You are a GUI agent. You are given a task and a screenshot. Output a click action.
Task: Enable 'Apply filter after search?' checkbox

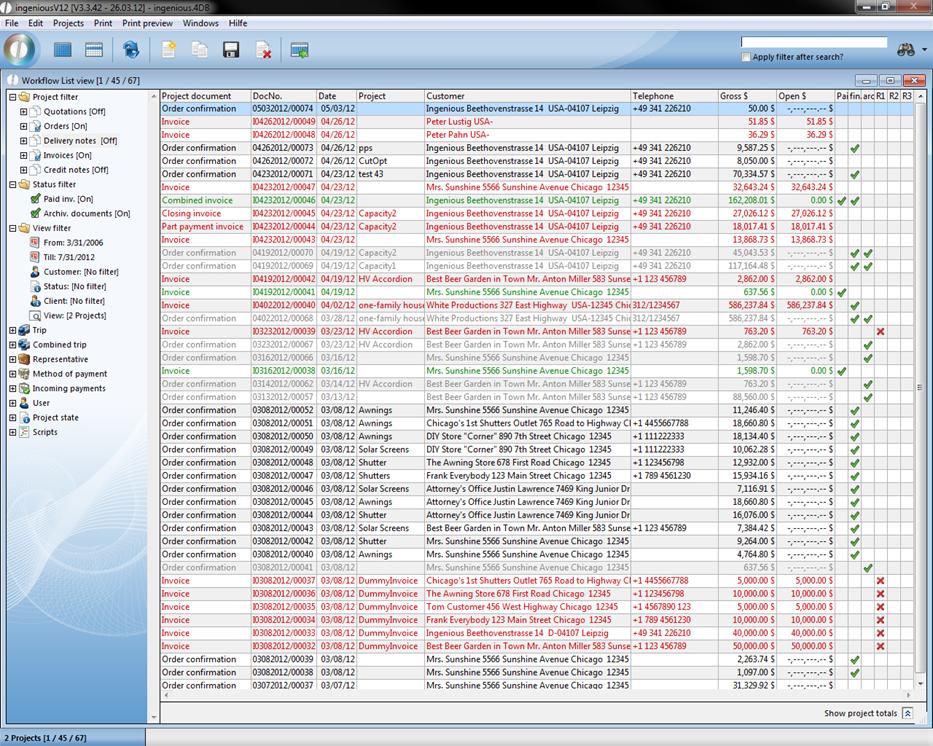click(746, 57)
